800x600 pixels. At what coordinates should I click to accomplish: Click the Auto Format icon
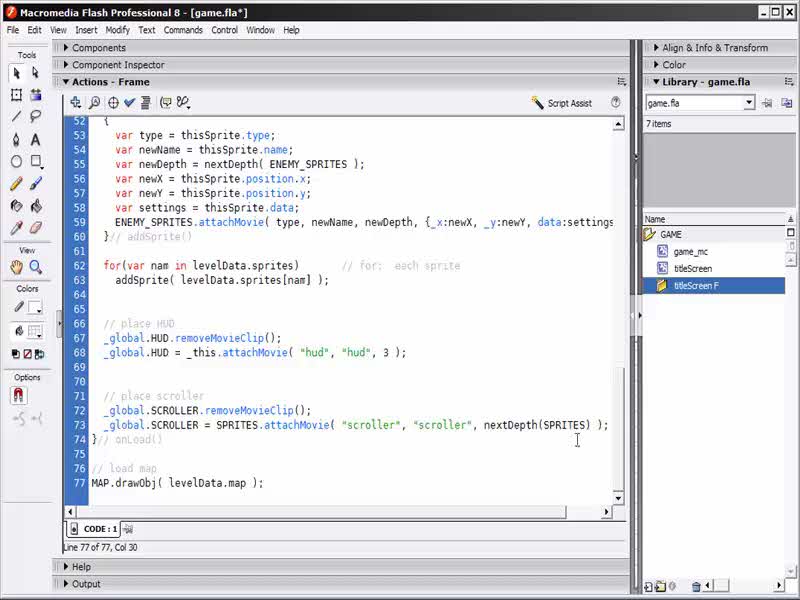click(x=146, y=102)
